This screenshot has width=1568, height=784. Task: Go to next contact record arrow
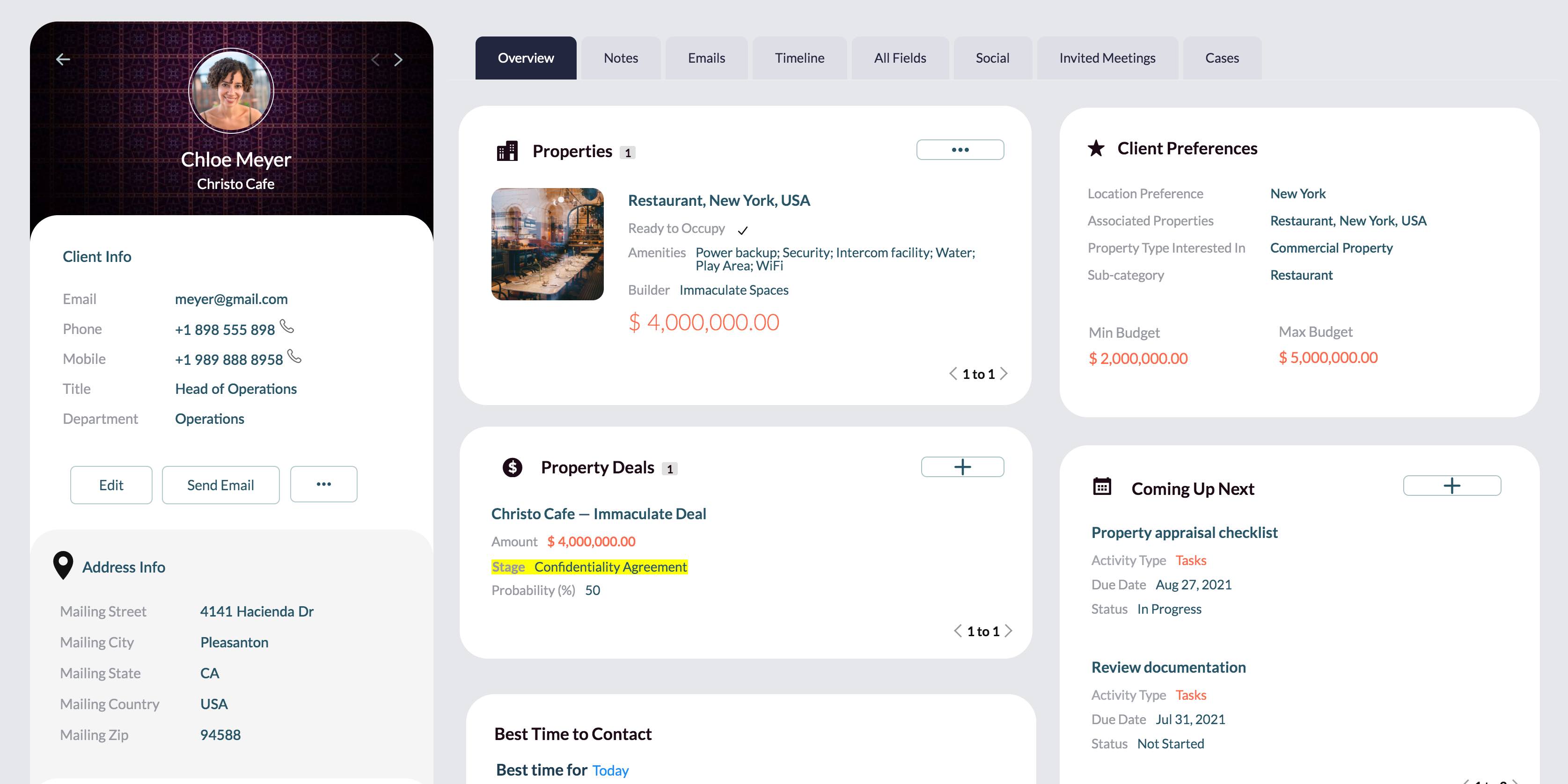(x=398, y=59)
